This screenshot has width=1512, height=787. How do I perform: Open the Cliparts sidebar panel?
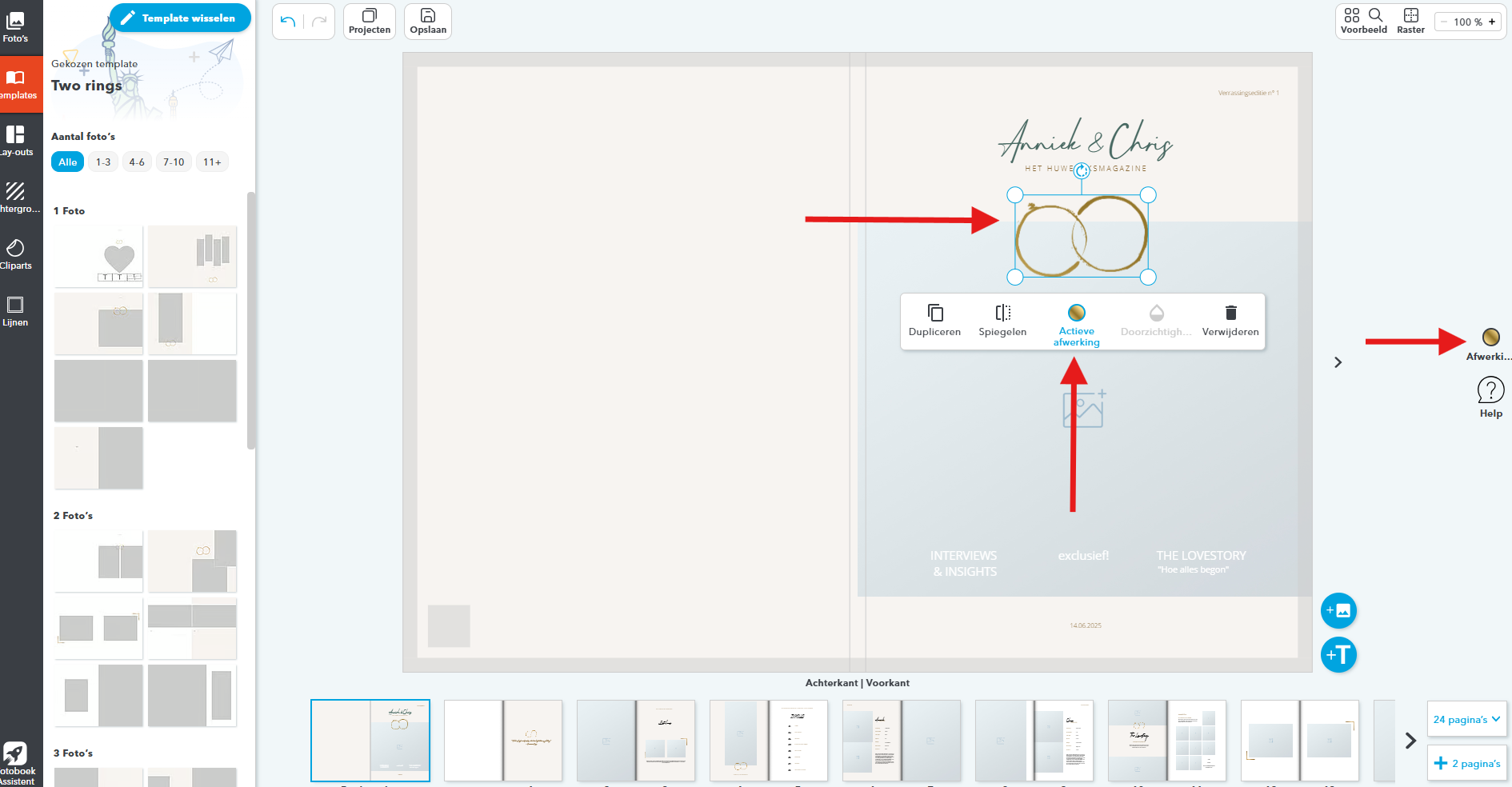15,254
